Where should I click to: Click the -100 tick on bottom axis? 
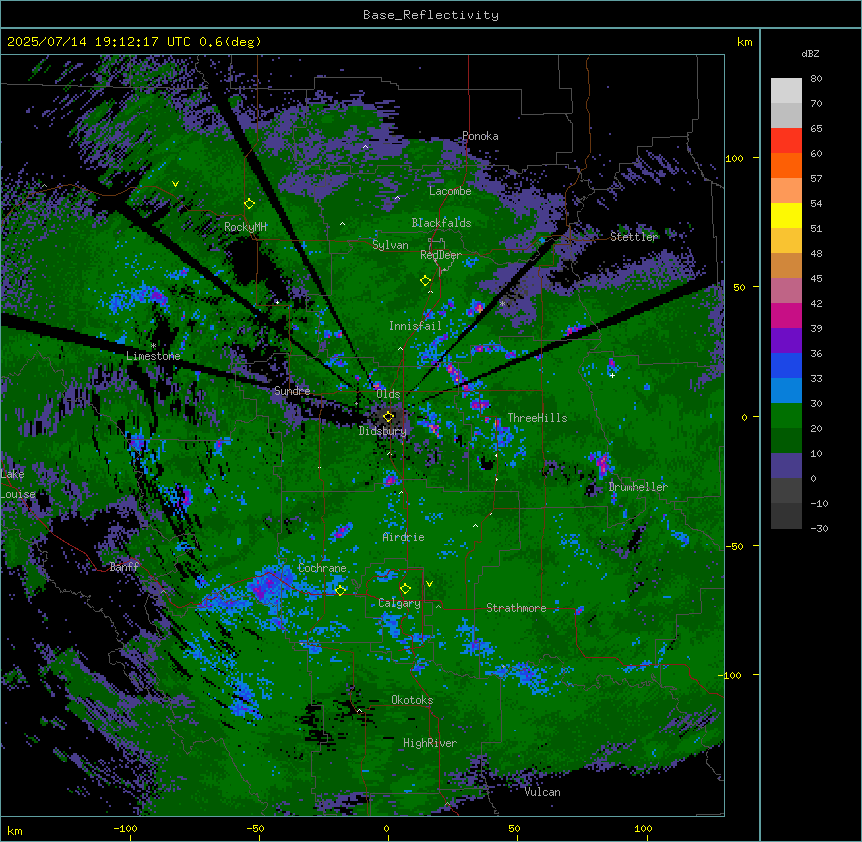pyautogui.click(x=126, y=828)
